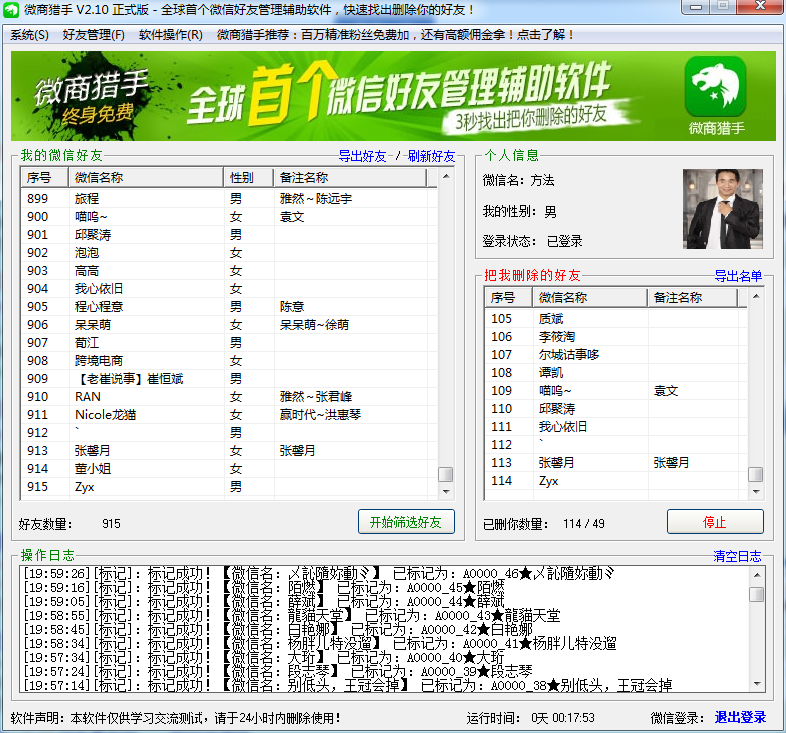Click the 退出登录 link

click(740, 717)
